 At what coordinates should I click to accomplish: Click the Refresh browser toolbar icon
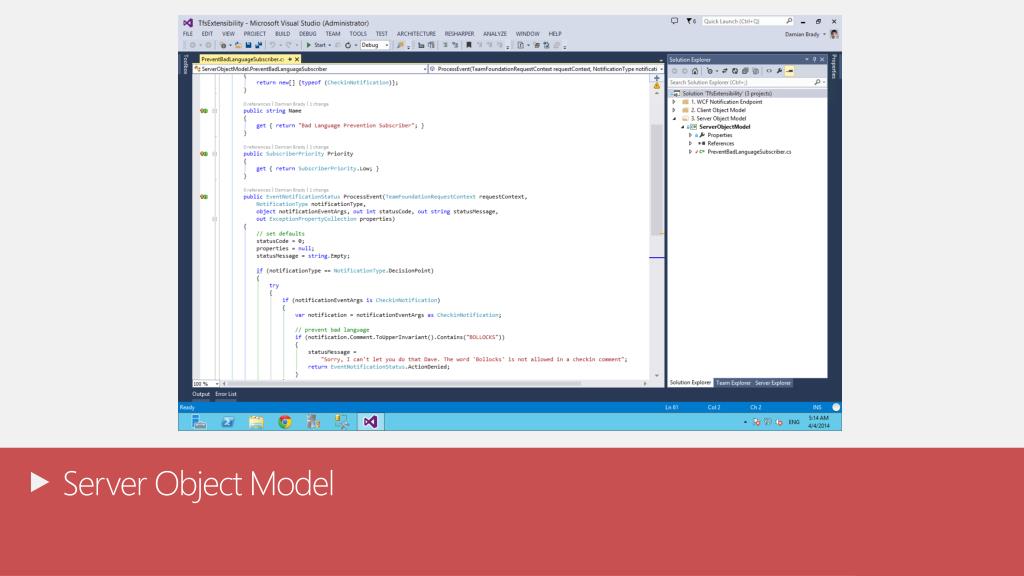tap(348, 45)
